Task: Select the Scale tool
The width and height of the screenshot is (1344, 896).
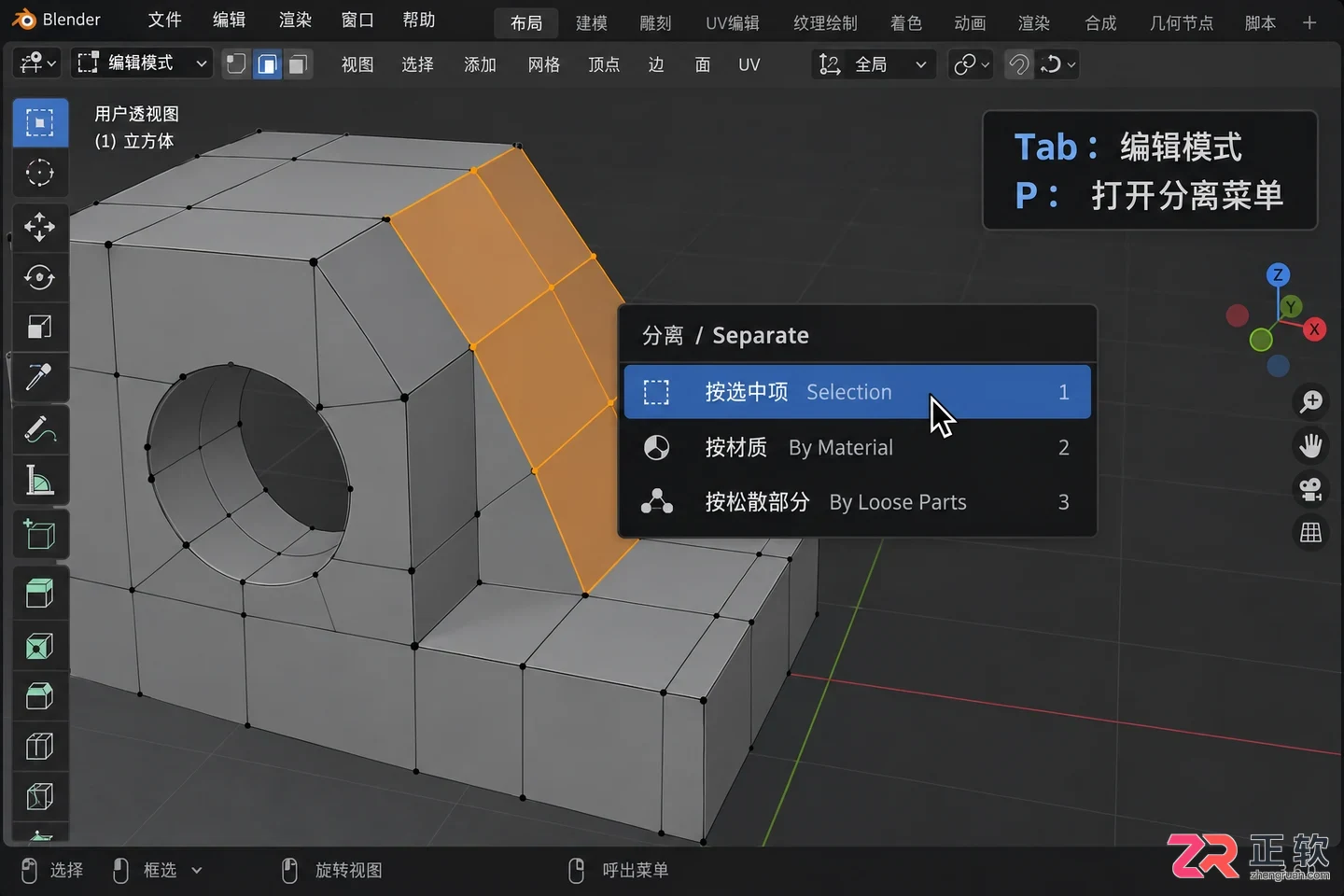Action: click(x=40, y=328)
